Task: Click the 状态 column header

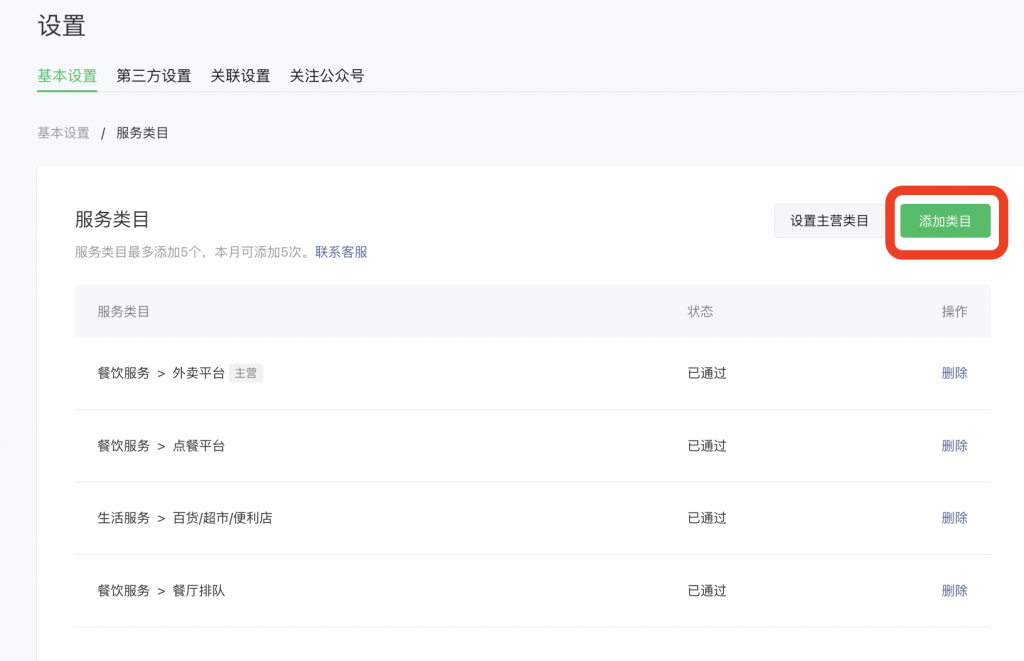Action: (x=700, y=311)
